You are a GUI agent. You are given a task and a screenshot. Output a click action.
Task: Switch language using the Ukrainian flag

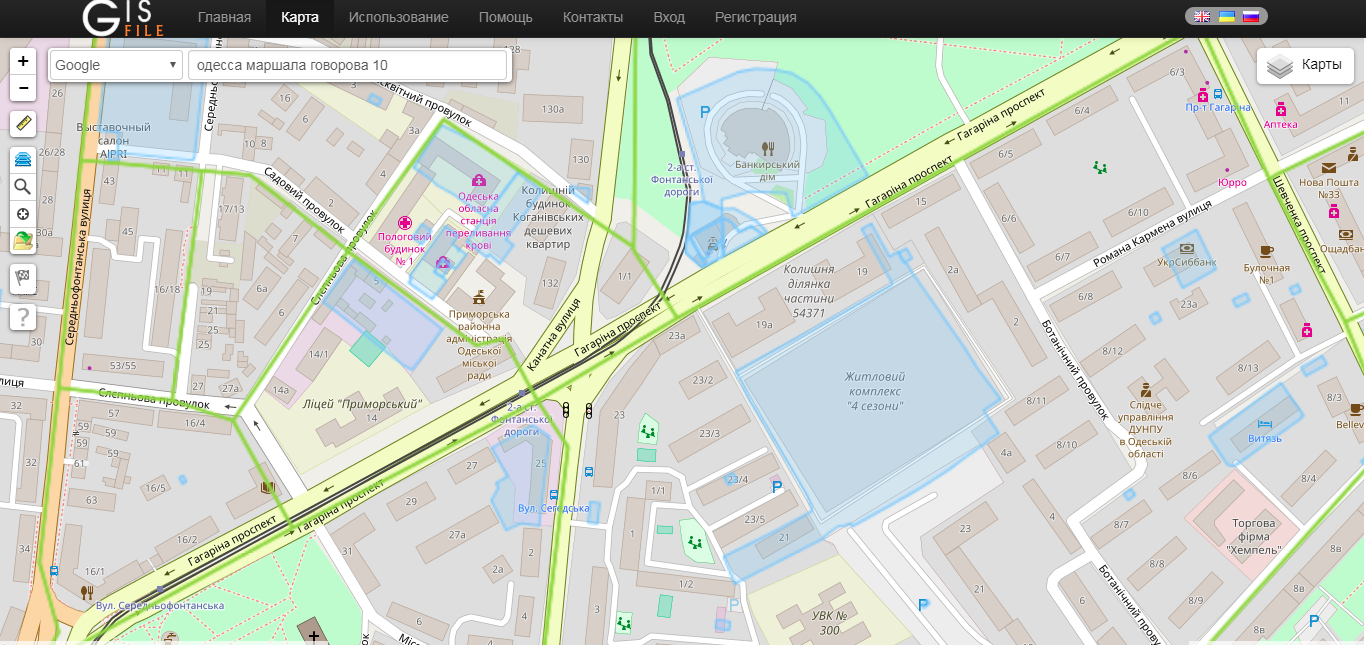coord(1226,16)
